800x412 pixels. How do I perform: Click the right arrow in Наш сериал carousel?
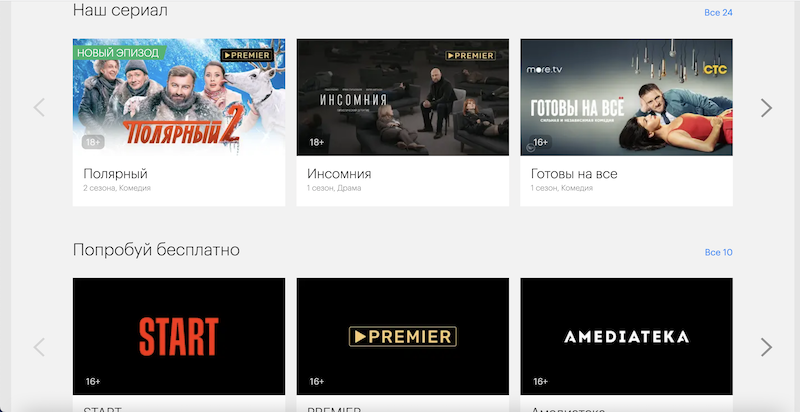click(x=766, y=108)
